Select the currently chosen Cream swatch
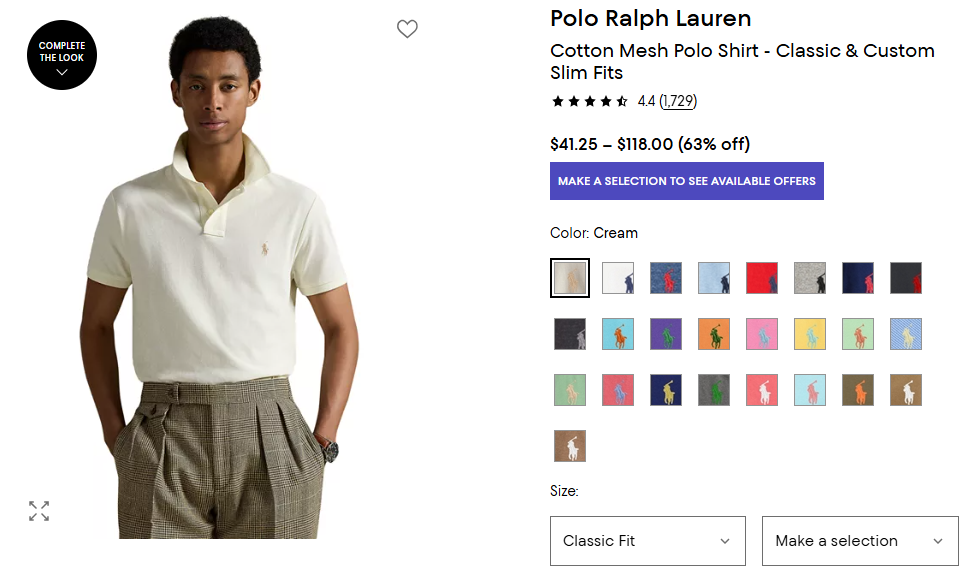 tap(570, 278)
